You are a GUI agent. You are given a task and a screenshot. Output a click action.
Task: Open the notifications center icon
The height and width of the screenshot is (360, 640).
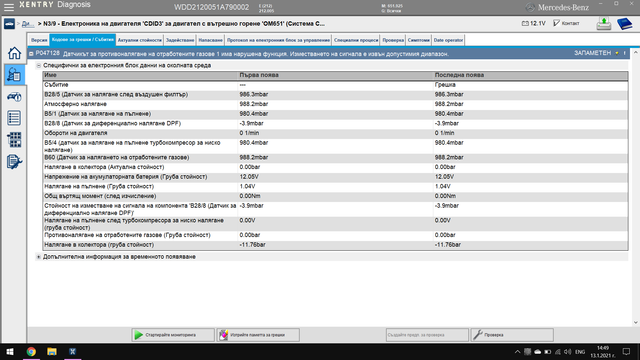[627, 351]
